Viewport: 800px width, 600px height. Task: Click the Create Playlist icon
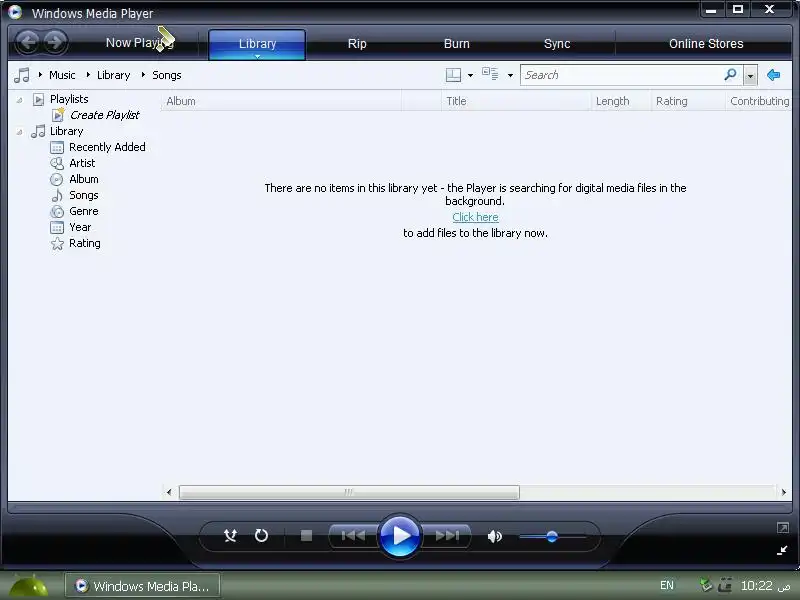59,115
